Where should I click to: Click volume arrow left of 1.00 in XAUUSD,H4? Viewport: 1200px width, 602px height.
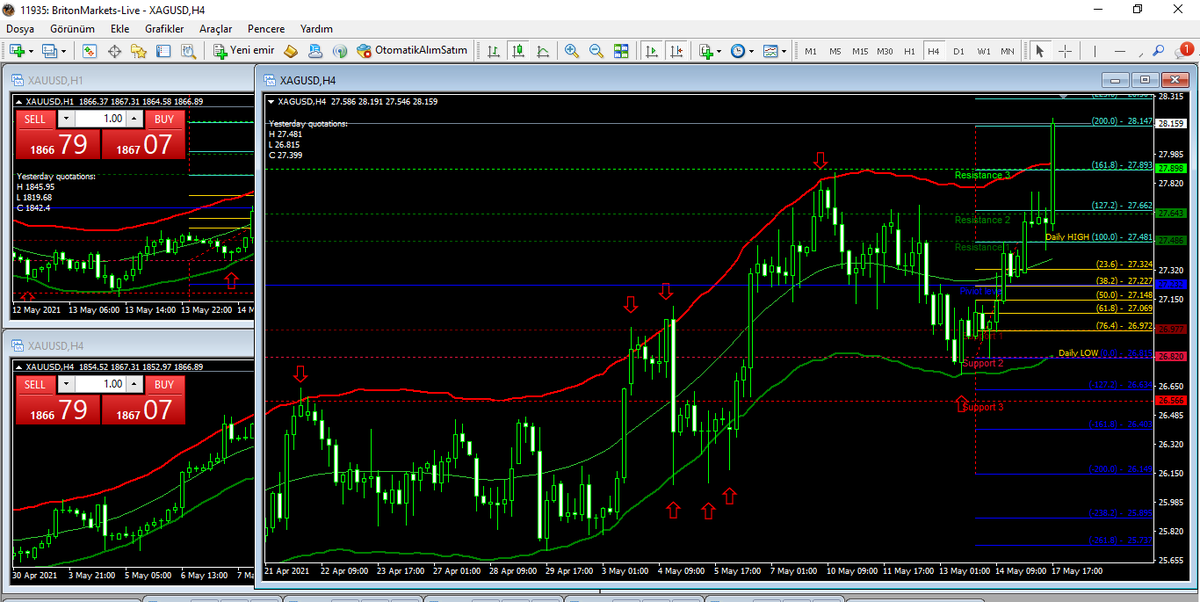[66, 385]
